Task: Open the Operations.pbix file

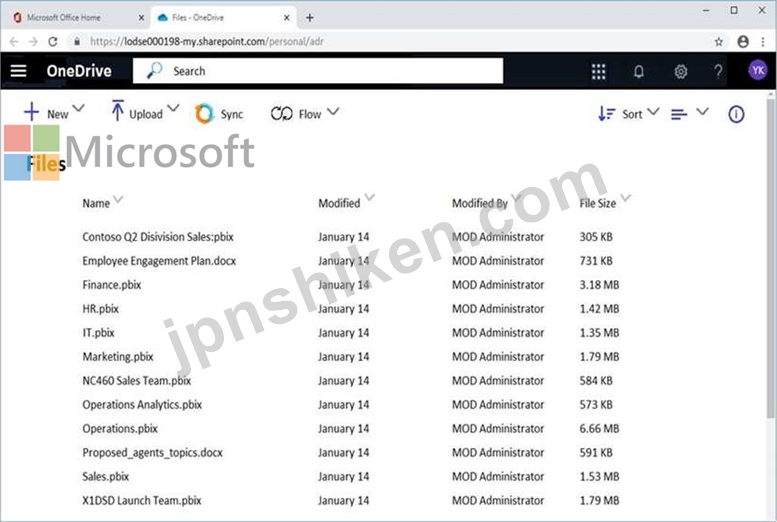Action: point(120,428)
